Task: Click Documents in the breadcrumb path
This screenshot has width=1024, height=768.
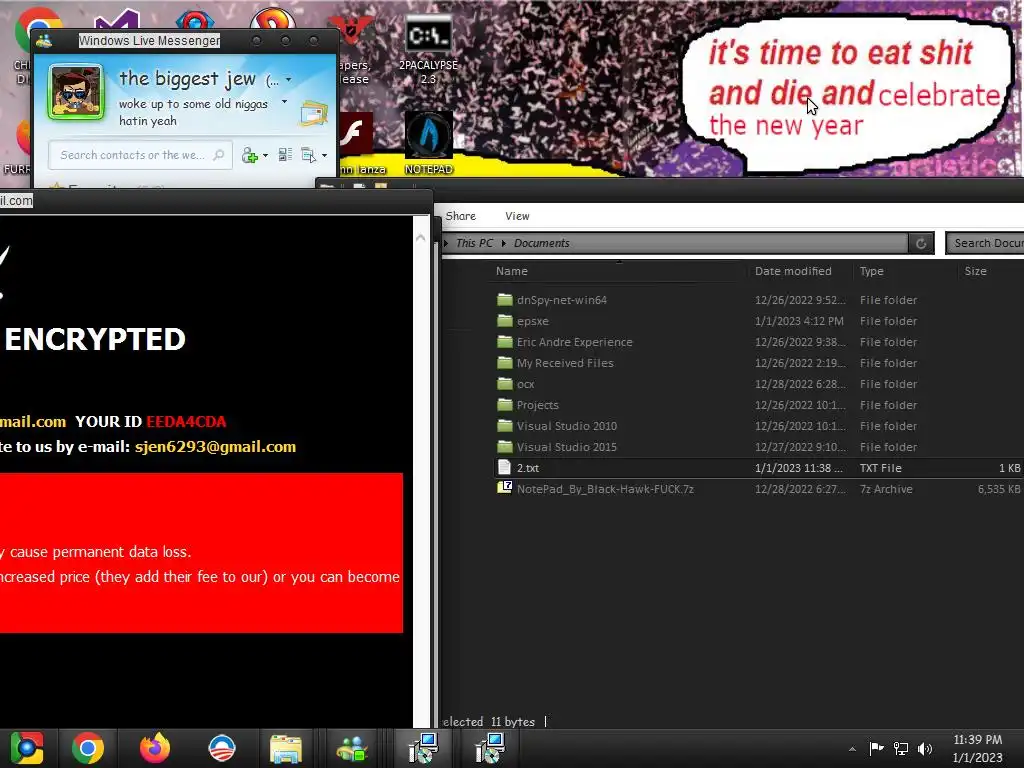Action: (x=541, y=243)
